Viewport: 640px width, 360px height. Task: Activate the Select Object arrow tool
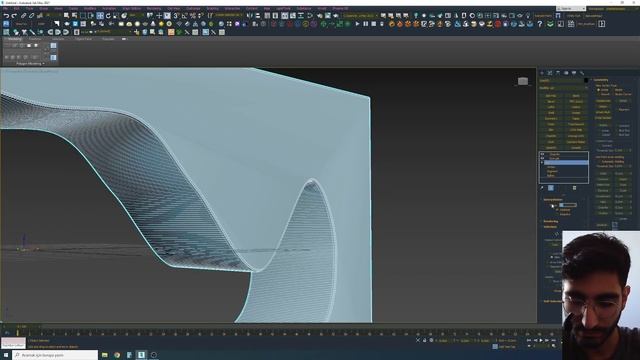click(67, 16)
